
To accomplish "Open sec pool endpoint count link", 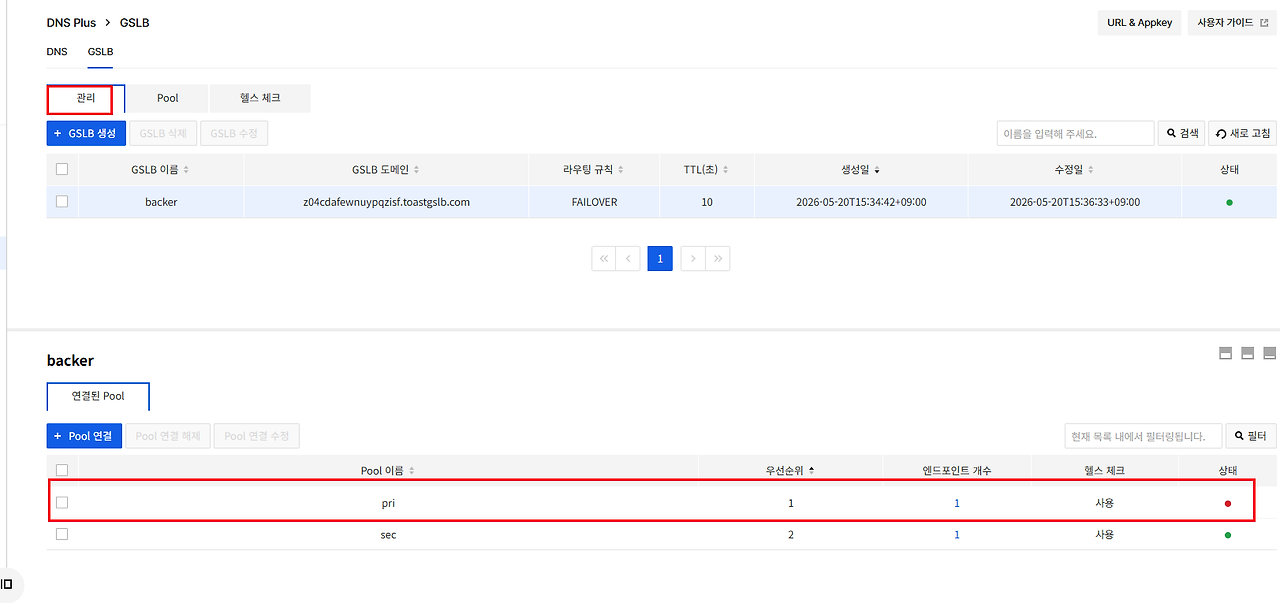I will point(957,535).
